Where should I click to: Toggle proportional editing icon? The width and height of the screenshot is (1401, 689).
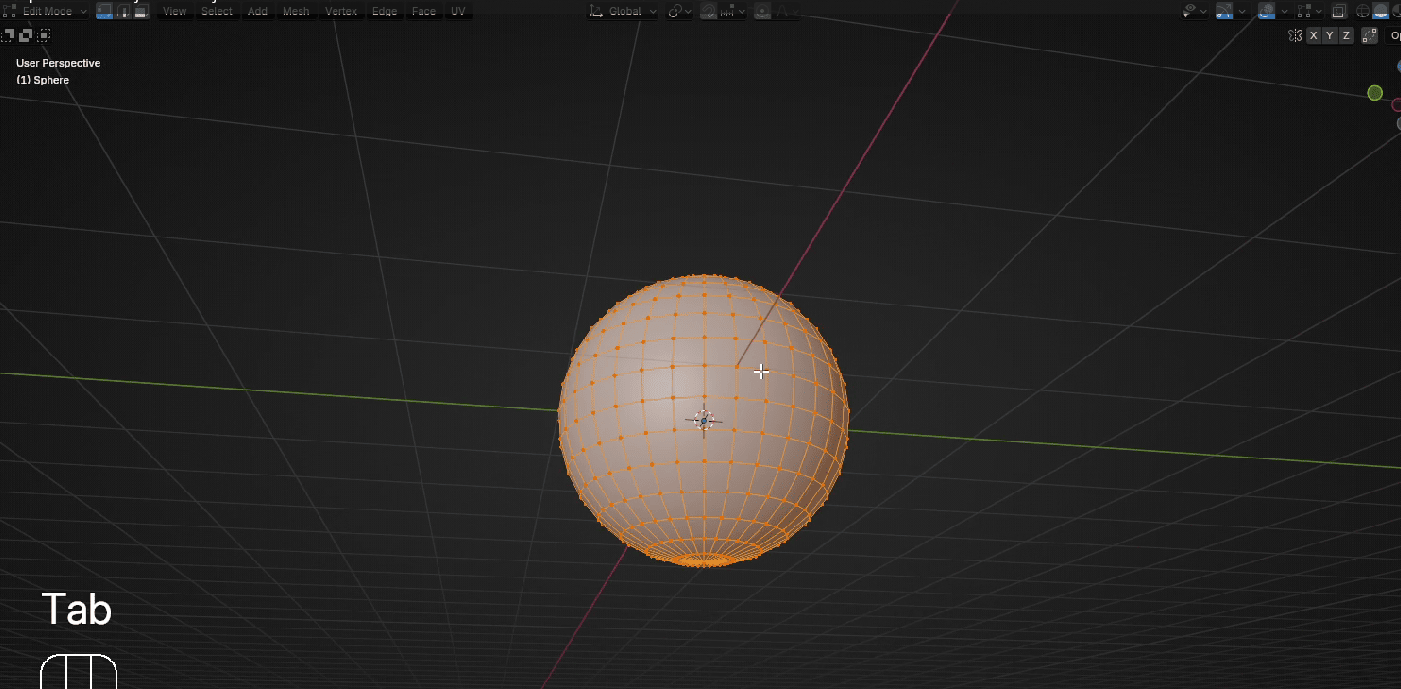[x=762, y=11]
